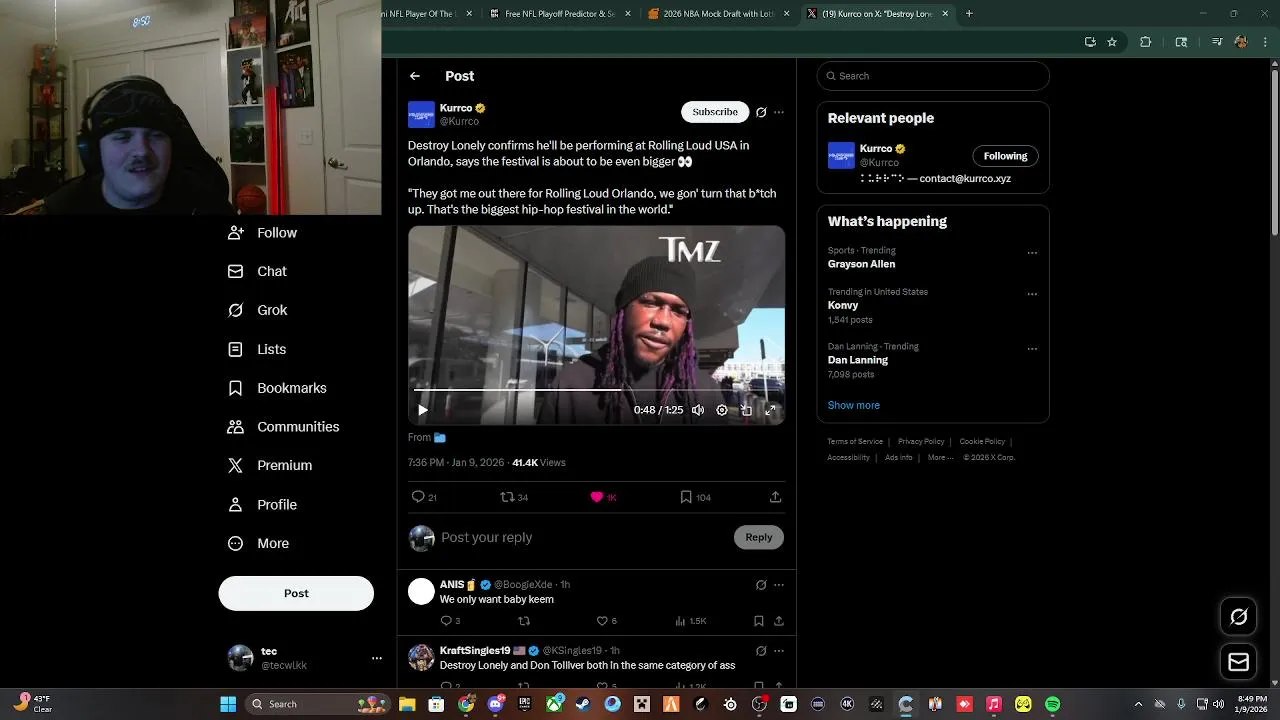Open Windows Start menu
1280x720 pixels.
click(x=228, y=704)
